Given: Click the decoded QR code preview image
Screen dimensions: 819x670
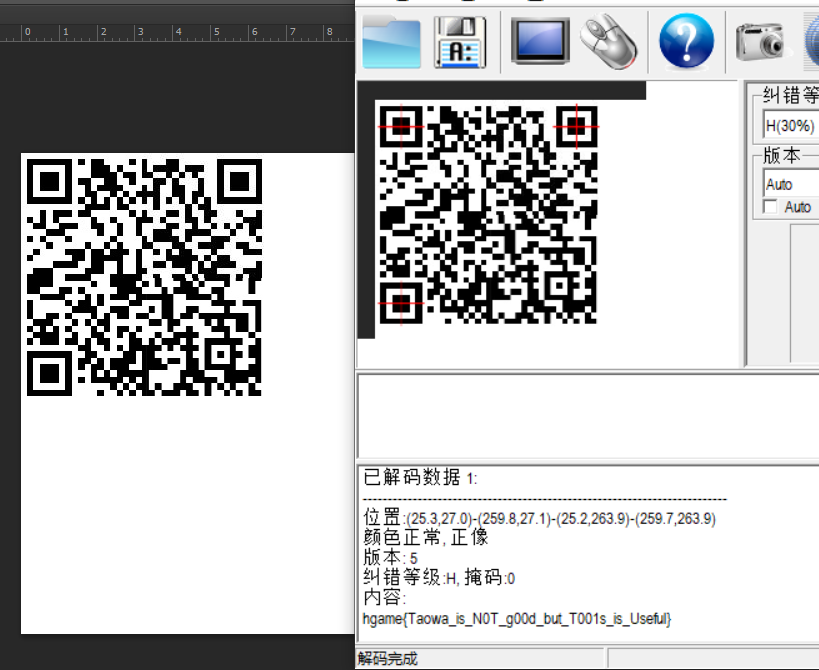Looking at the screenshot, I should coord(488,214).
